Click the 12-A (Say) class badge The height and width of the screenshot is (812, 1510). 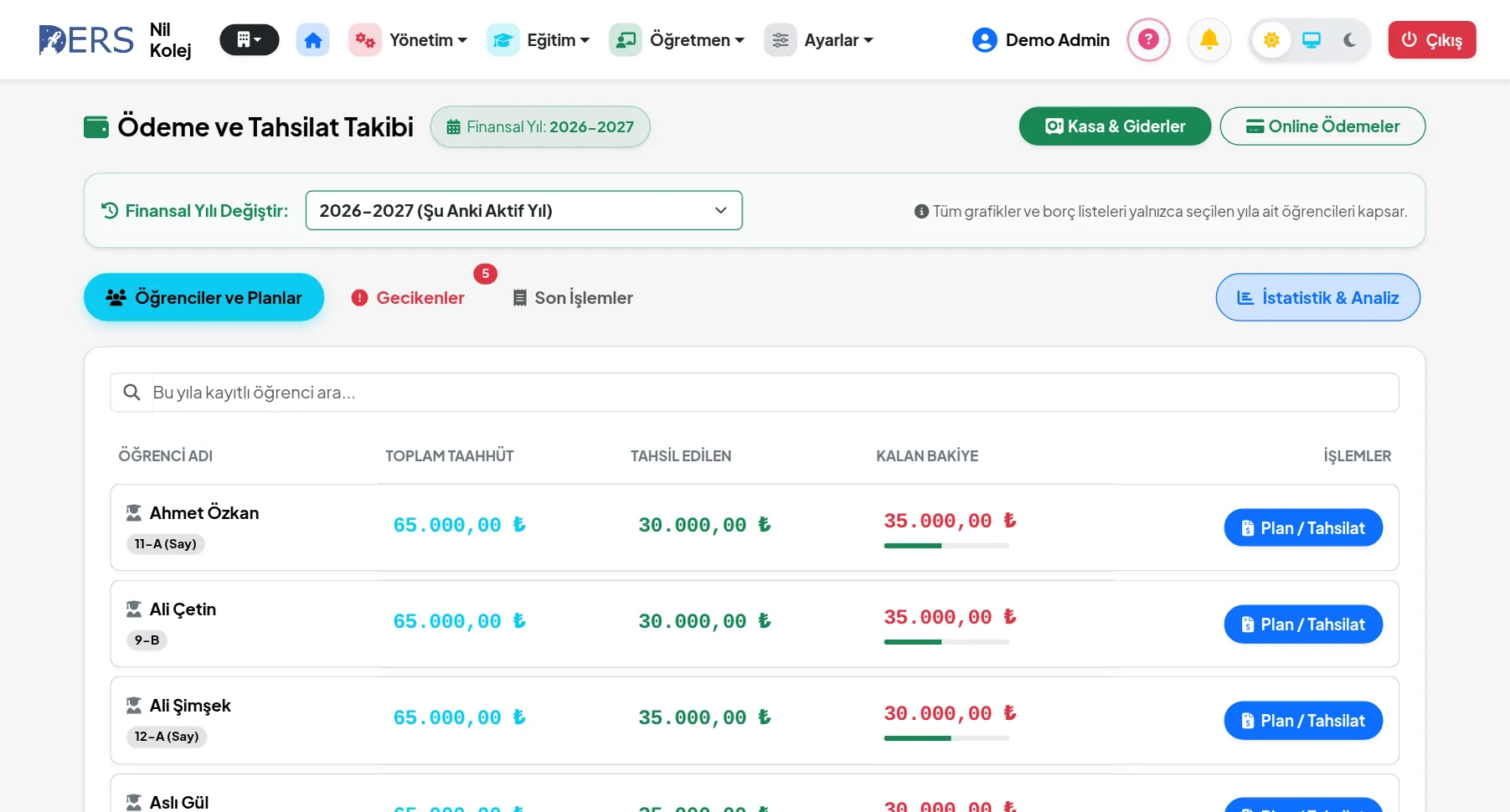coord(167,736)
